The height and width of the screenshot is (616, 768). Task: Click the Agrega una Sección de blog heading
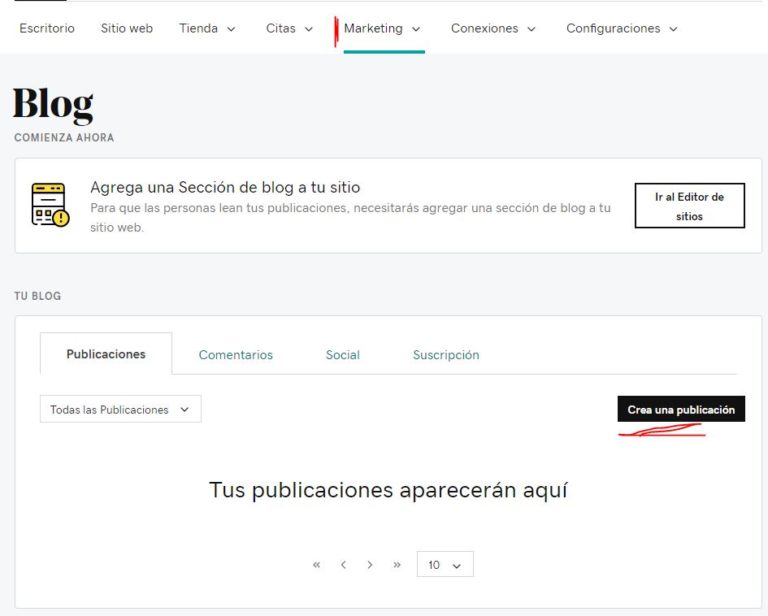point(225,188)
